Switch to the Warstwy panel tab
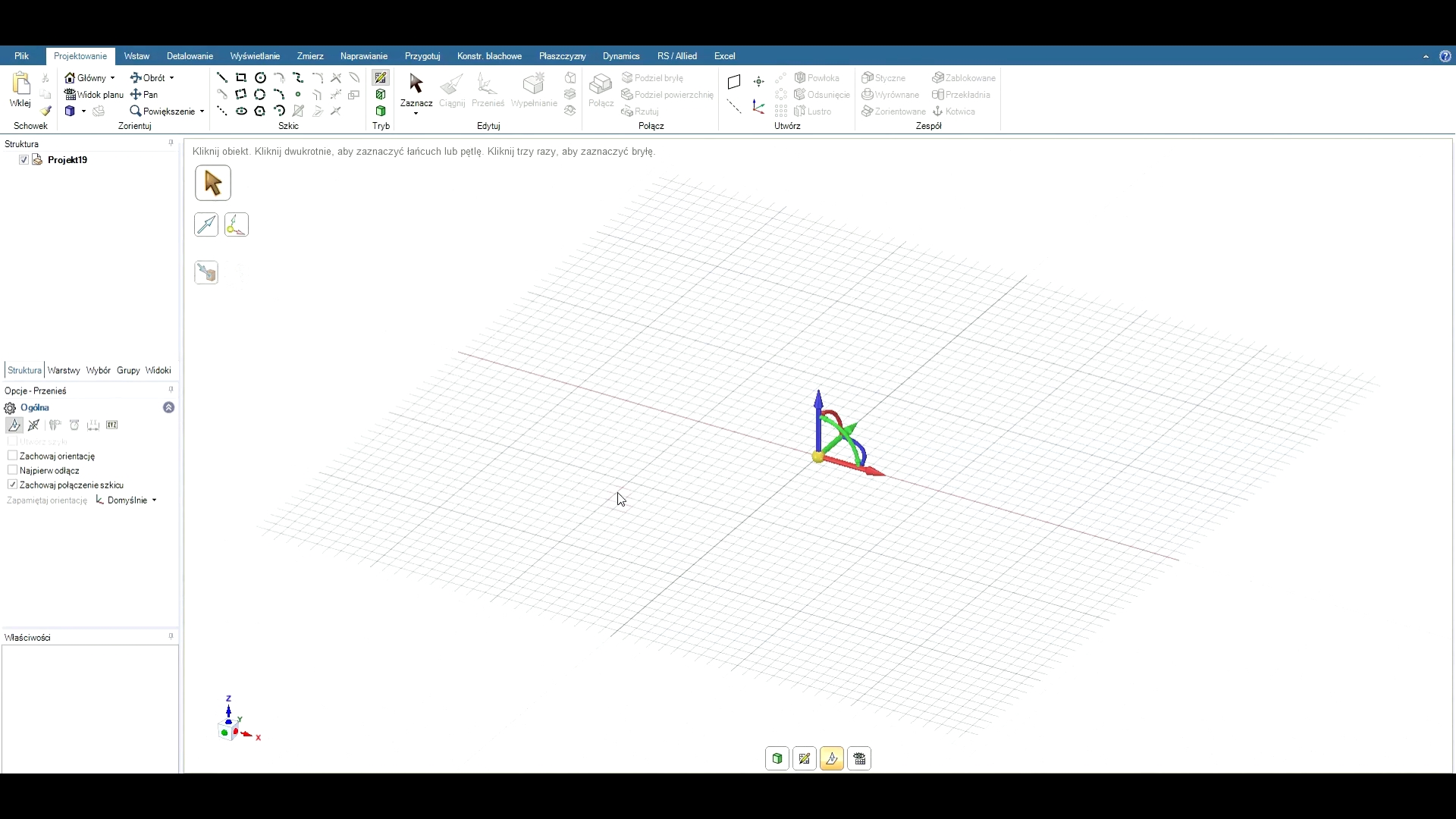 64,370
